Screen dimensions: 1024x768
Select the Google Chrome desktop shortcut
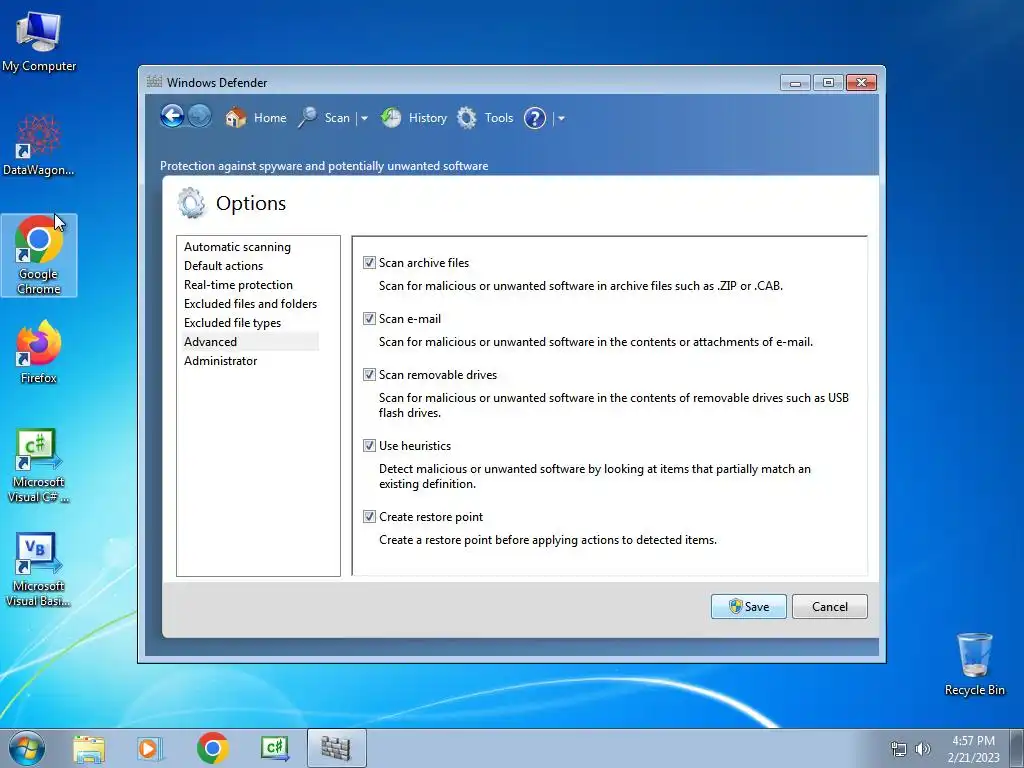(39, 255)
